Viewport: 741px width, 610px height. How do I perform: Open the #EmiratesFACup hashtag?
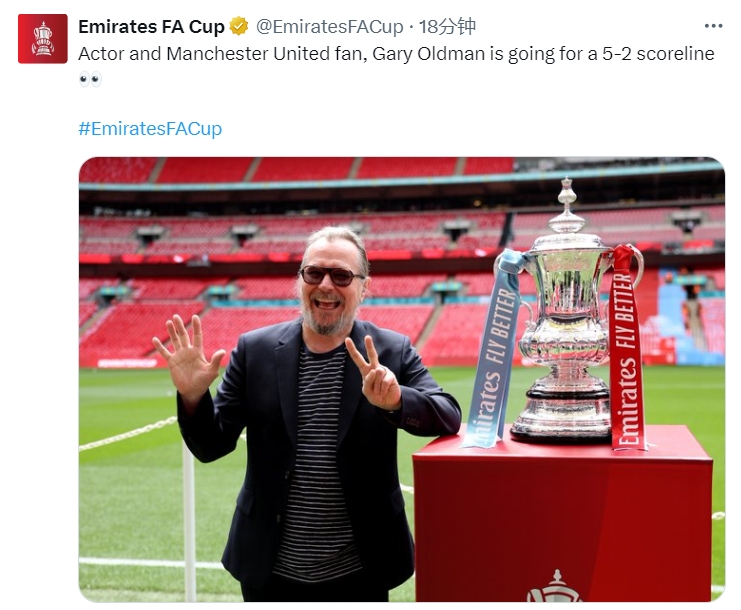[150, 129]
